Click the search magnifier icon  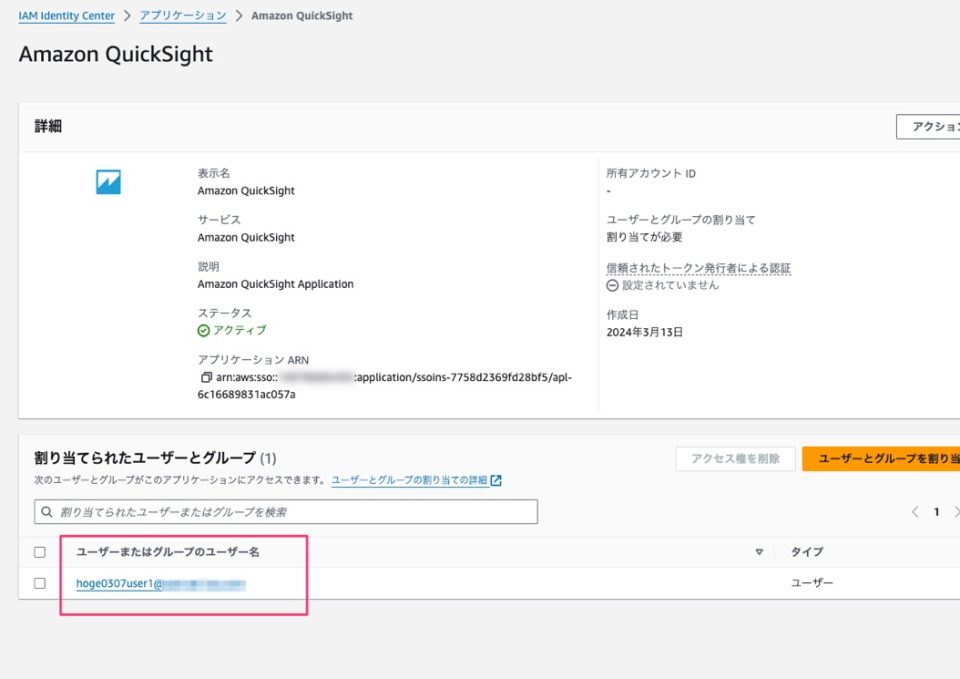[x=47, y=511]
